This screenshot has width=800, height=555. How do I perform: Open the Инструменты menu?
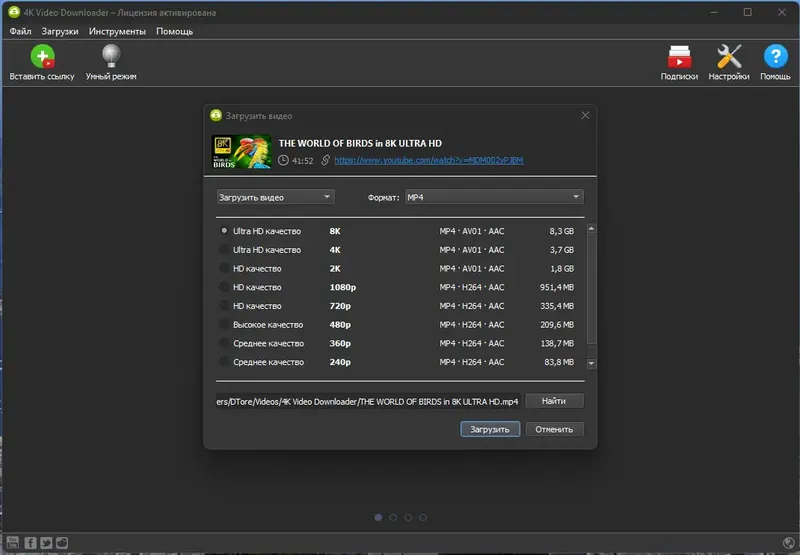[x=117, y=31]
